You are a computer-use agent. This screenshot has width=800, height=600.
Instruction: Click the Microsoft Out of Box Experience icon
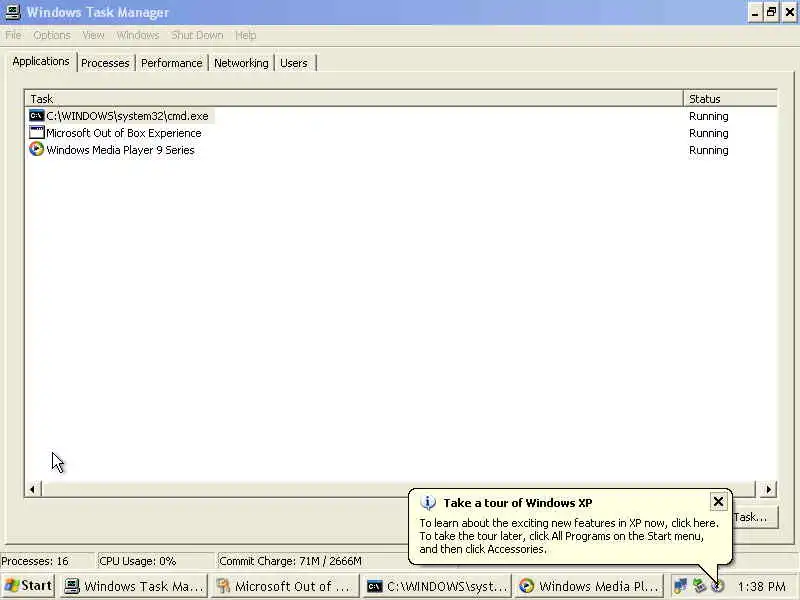pyautogui.click(x=37, y=133)
